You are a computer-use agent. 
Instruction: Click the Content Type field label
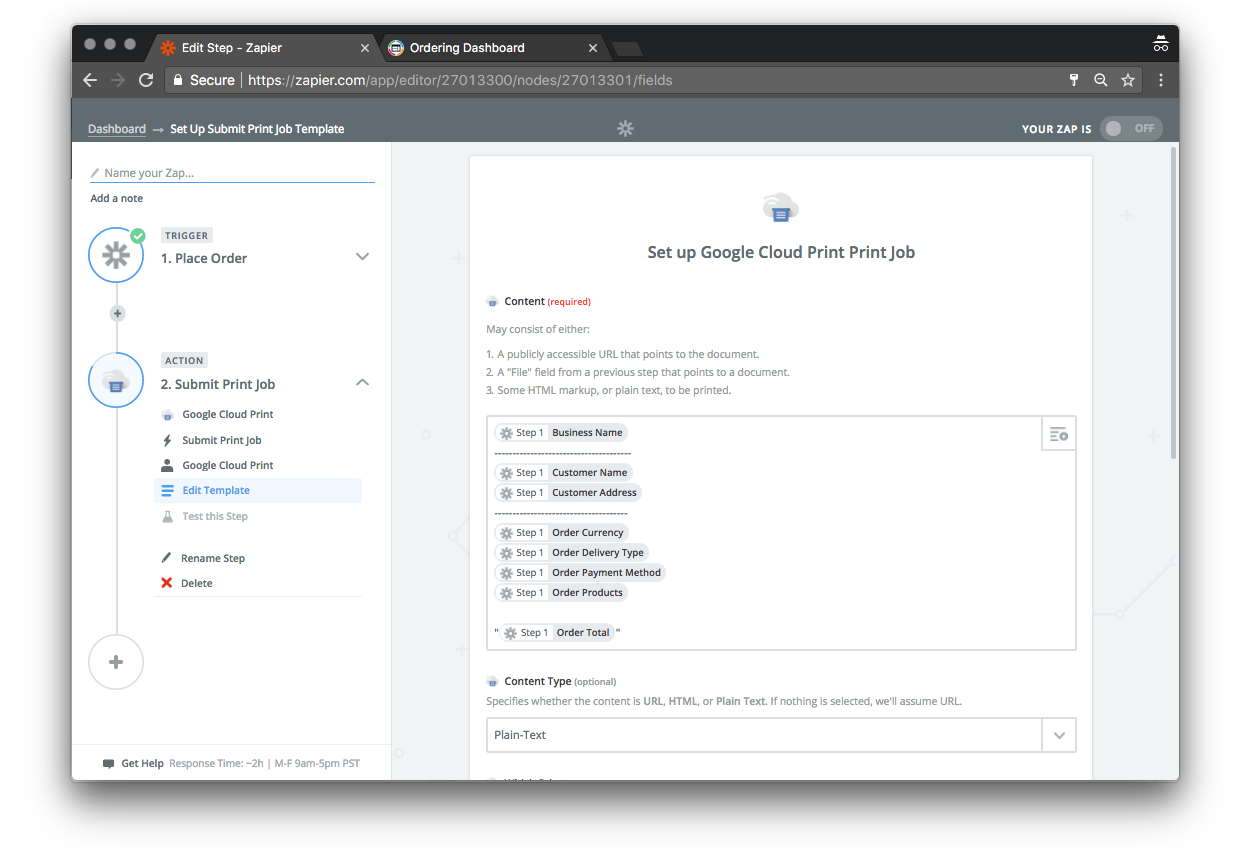click(538, 681)
